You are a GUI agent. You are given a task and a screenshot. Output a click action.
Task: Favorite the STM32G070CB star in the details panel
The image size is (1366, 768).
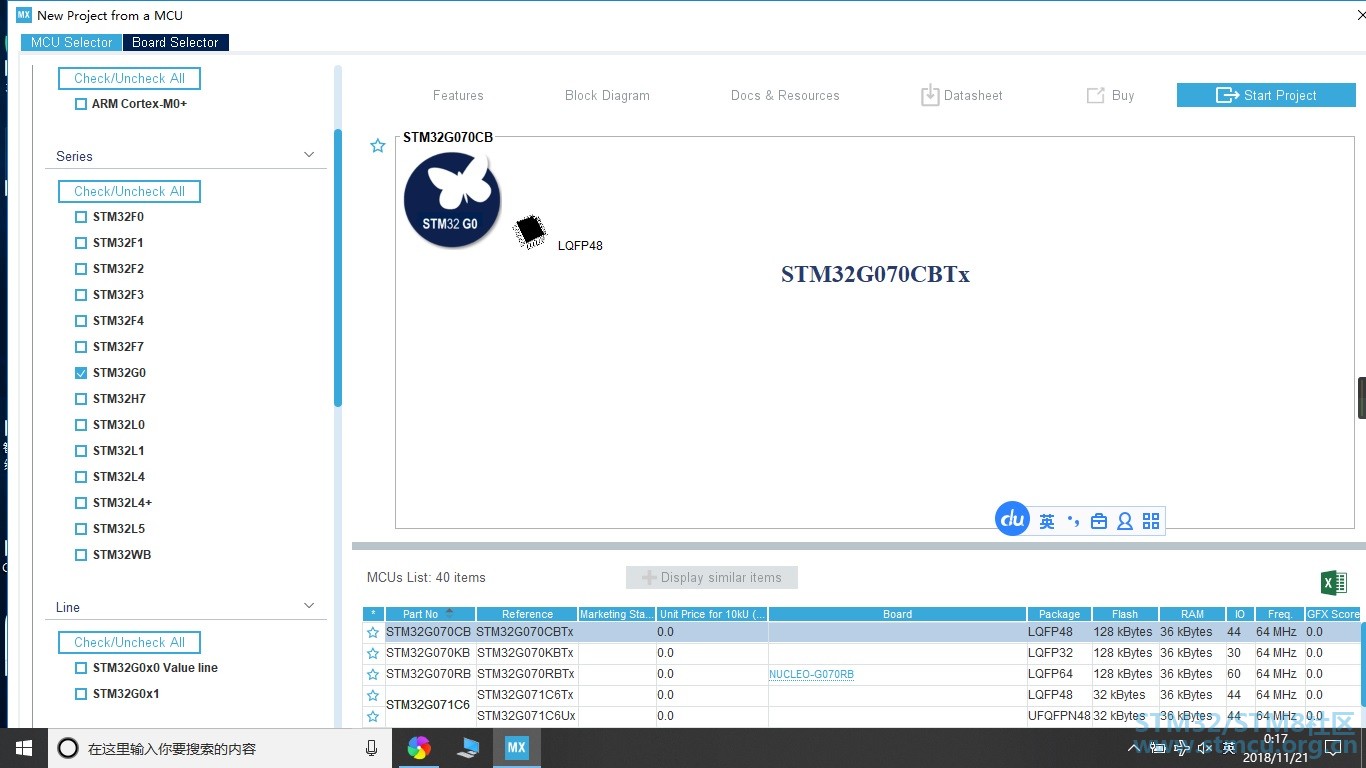[x=378, y=146]
